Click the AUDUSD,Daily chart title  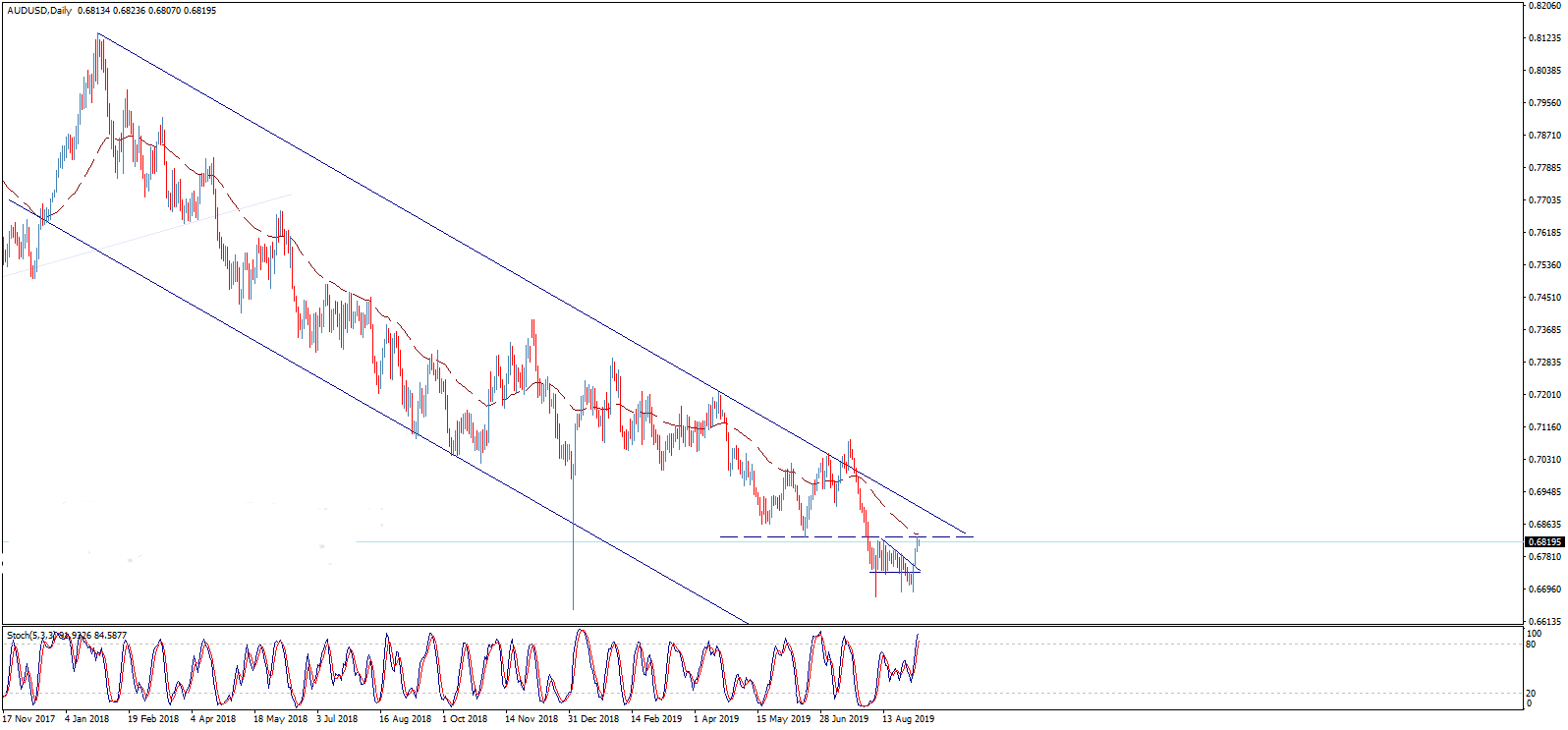tap(38, 10)
